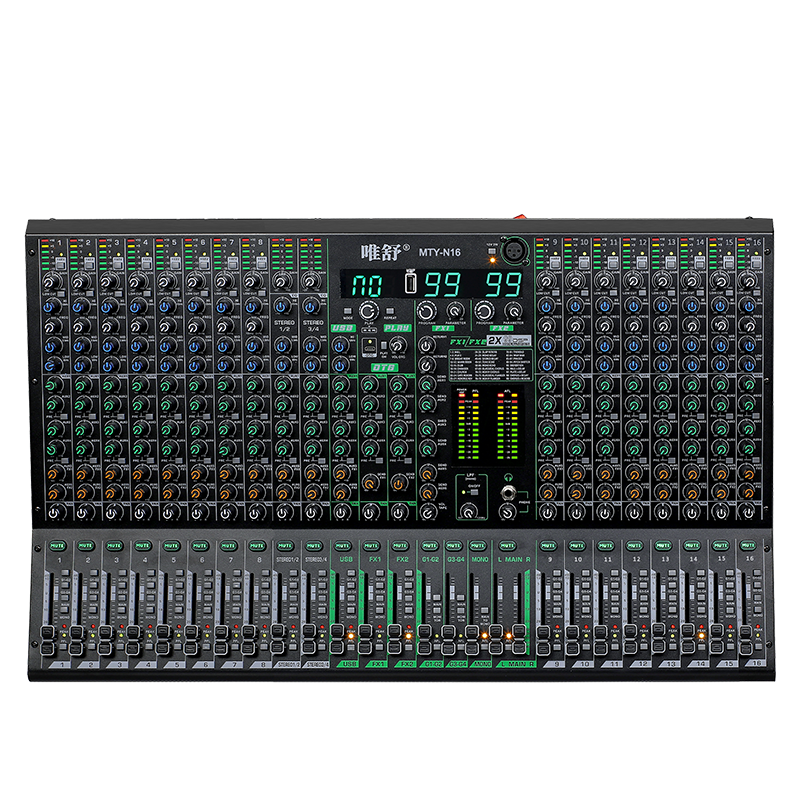The width and height of the screenshot is (800, 800).
Task: Click the 12V lamp switch next to XLR socket
Action: [x=492, y=251]
